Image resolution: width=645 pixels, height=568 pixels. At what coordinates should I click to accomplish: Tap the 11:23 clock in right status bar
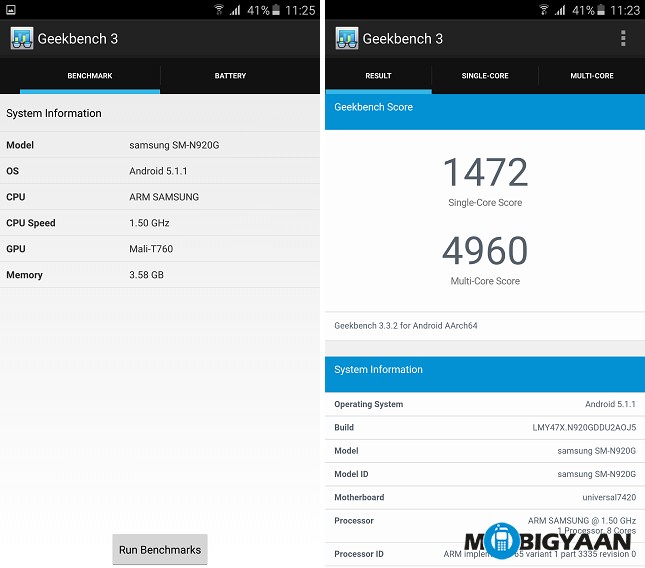pyautogui.click(x=625, y=10)
